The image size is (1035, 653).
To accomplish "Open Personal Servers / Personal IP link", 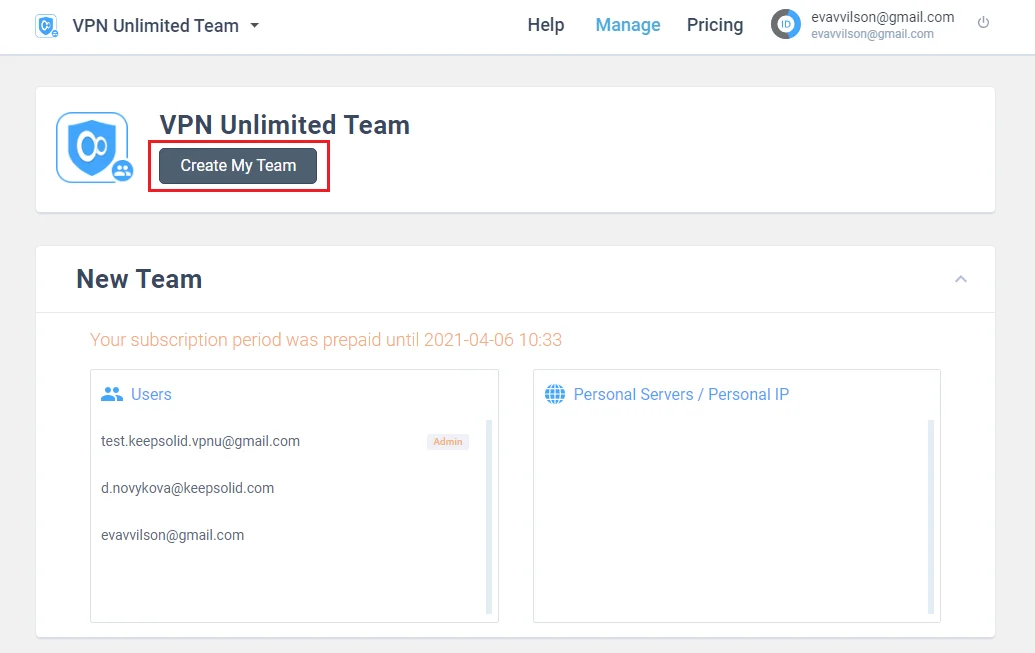I will pos(681,394).
